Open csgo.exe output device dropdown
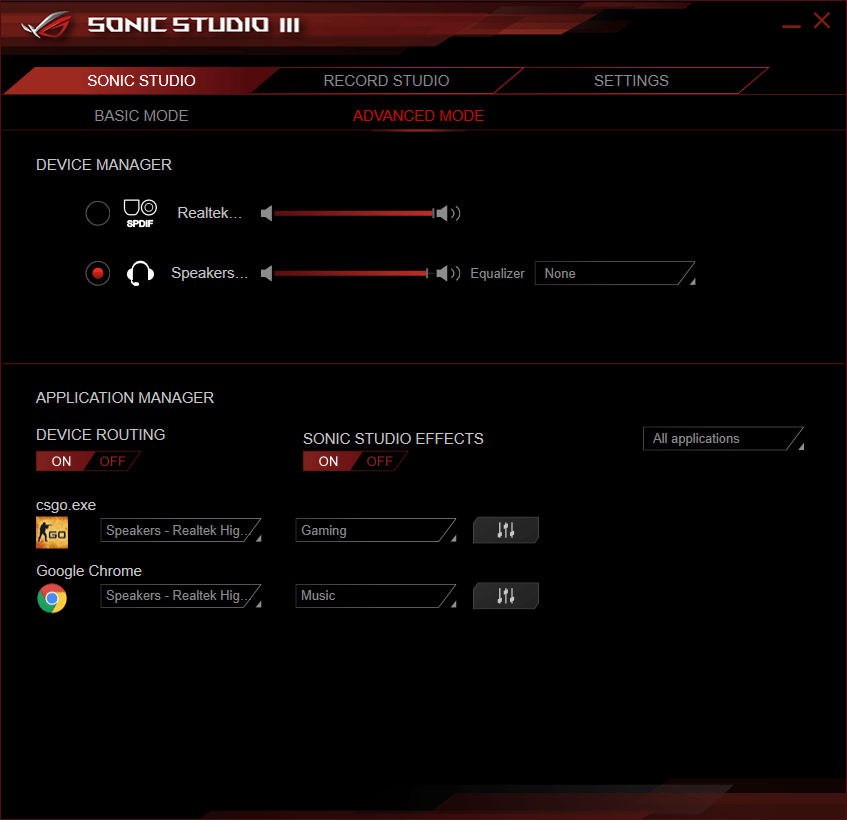Viewport: 847px width, 820px height. pos(181,530)
